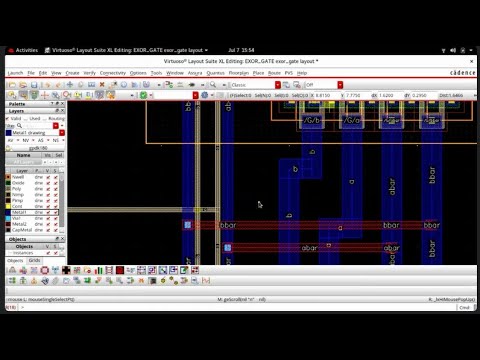The width and height of the screenshot is (480, 360).
Task: Open the AV dropdown arrow
Action: [x=18, y=140]
